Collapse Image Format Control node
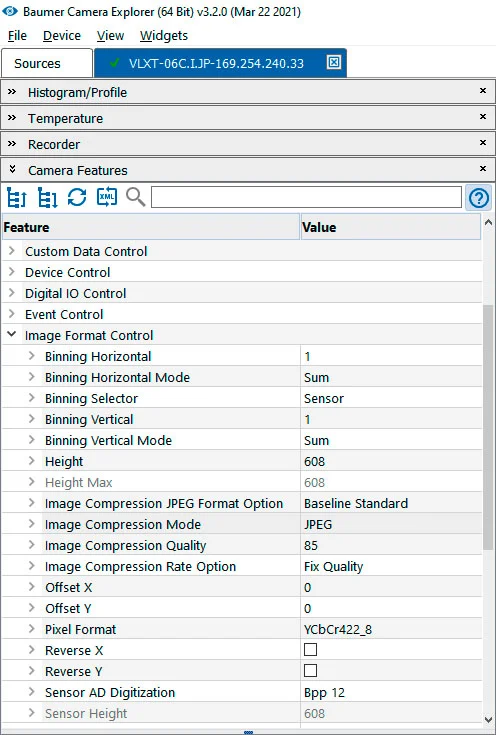Viewport: 496px width, 735px height. click(12, 335)
